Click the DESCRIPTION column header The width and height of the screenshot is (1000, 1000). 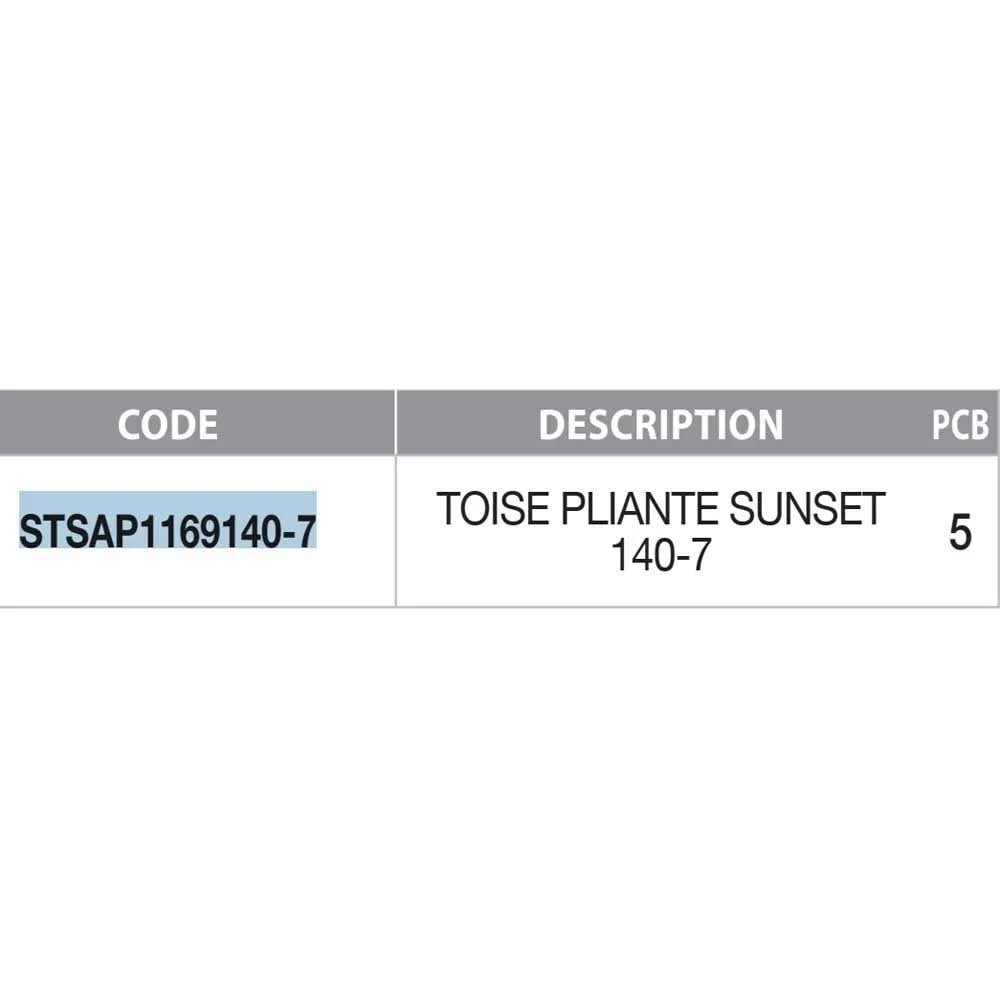[x=660, y=425]
